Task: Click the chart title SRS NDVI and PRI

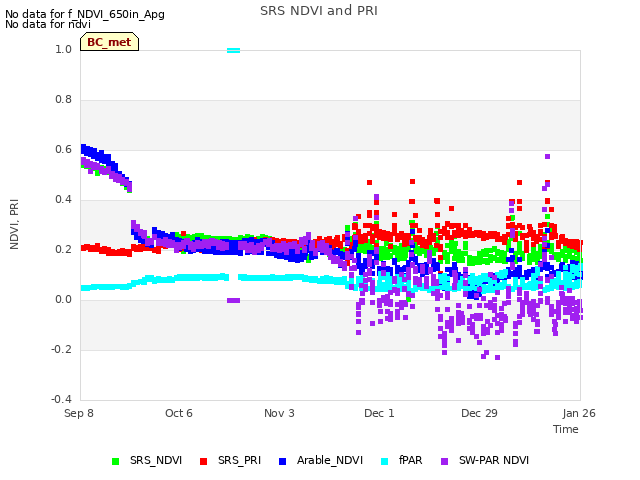Action: pos(319,11)
